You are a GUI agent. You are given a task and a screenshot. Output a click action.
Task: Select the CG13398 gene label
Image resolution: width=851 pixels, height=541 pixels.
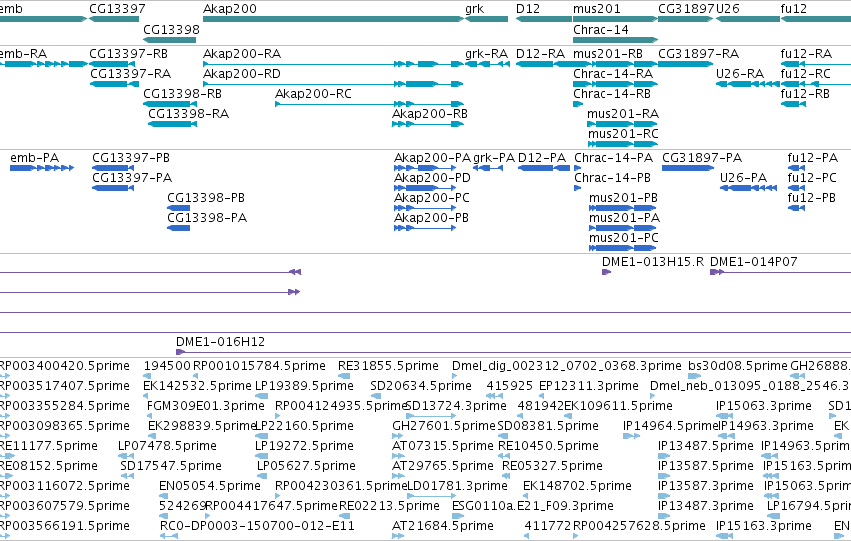172,29
